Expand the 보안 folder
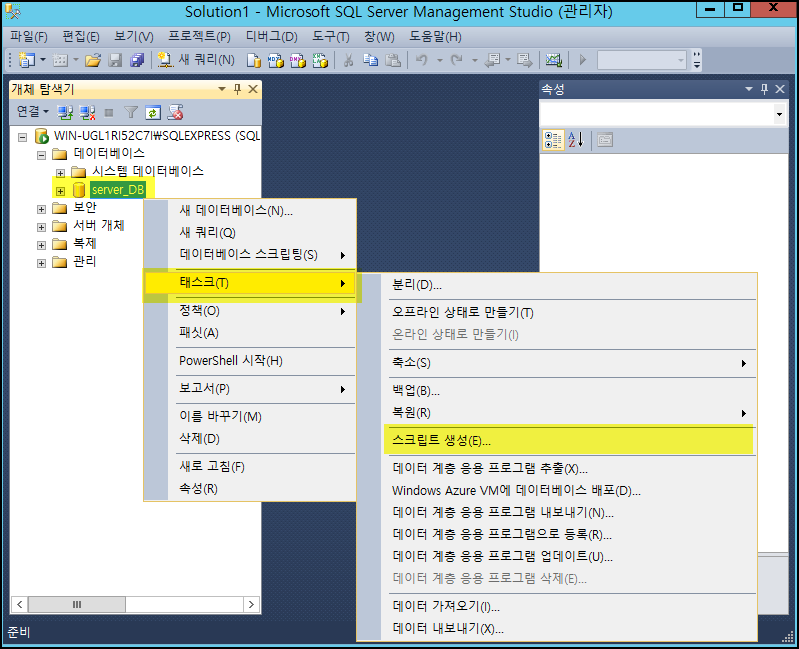The width and height of the screenshot is (799, 649). pos(41,209)
